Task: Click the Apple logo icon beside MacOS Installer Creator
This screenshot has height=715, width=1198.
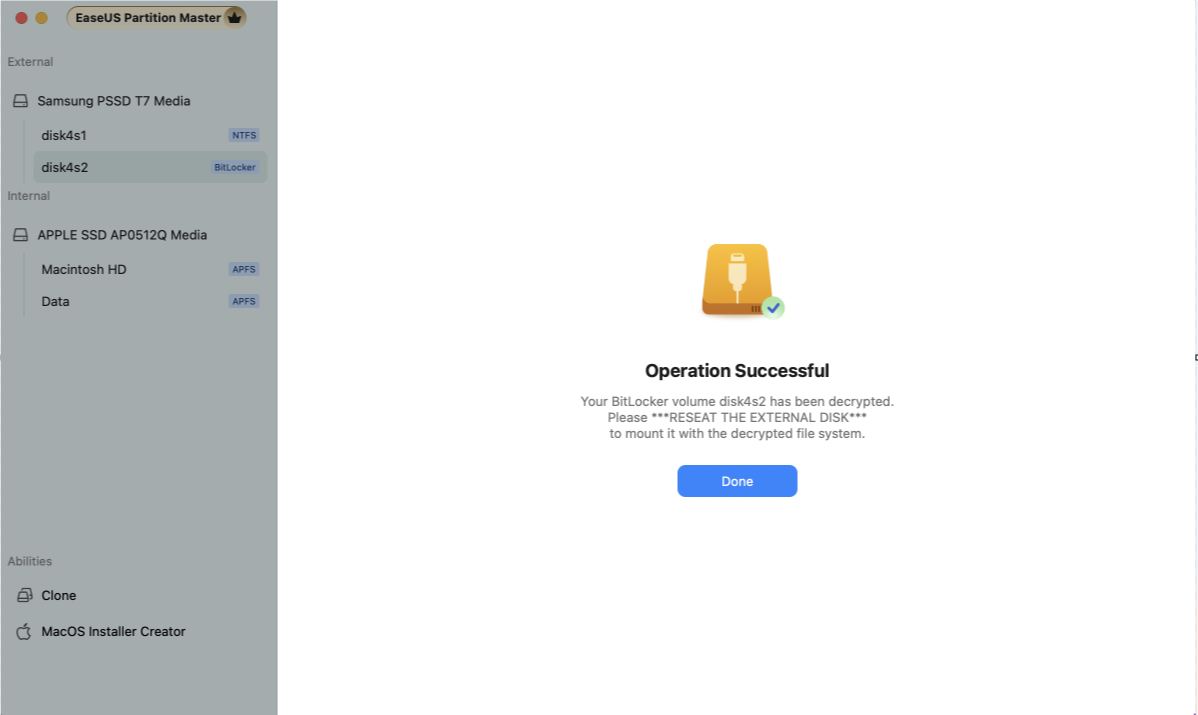Action: [x=24, y=631]
